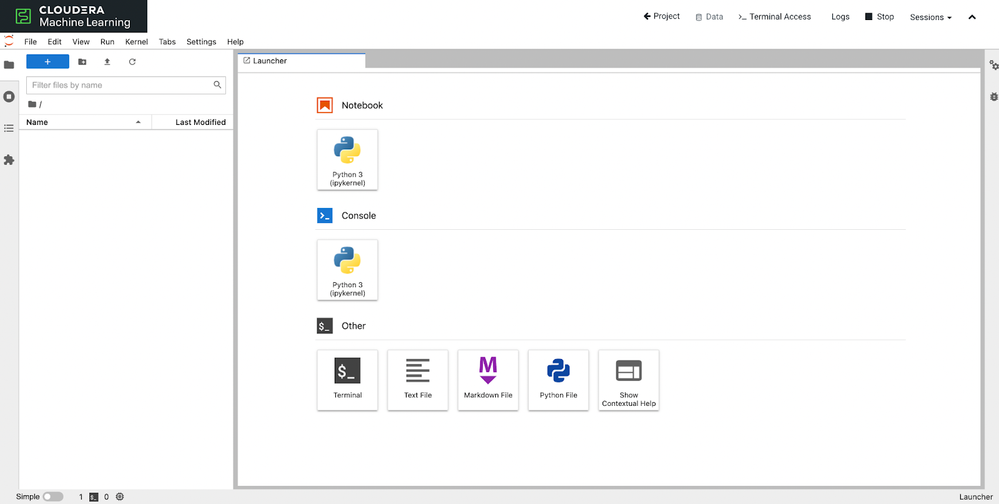Click the Cloudera Machine Learning logo
Screen dimensions: 999x504
(x=73, y=17)
